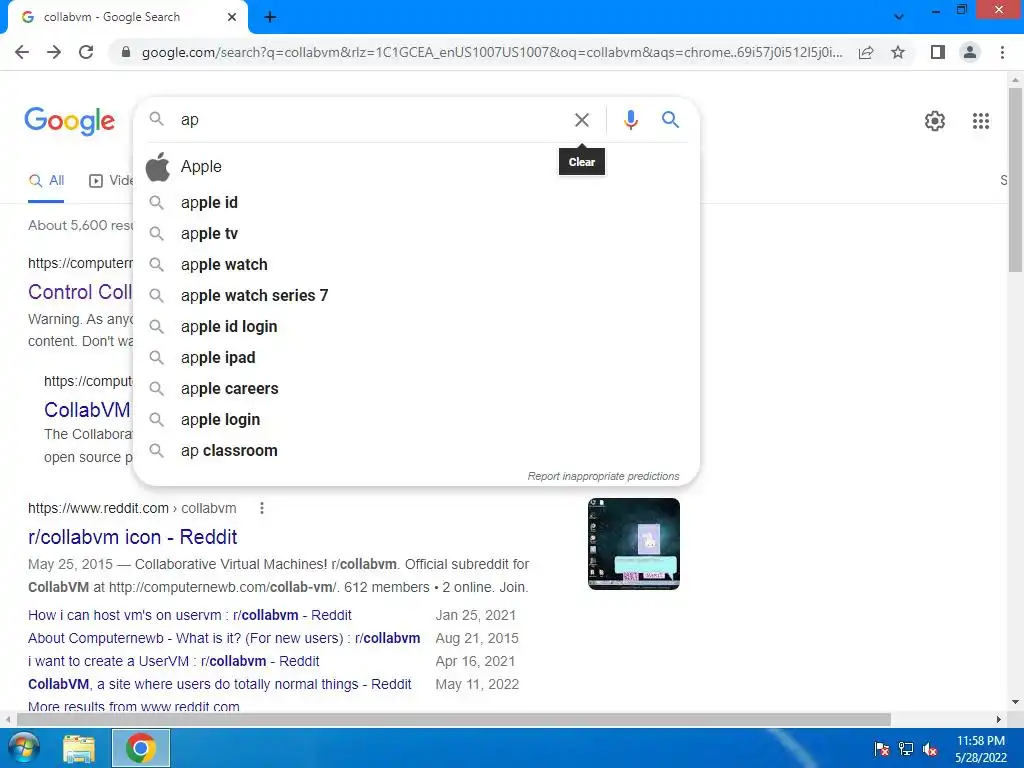
Task: Bookmark this tab with the star
Action: pos(898,52)
